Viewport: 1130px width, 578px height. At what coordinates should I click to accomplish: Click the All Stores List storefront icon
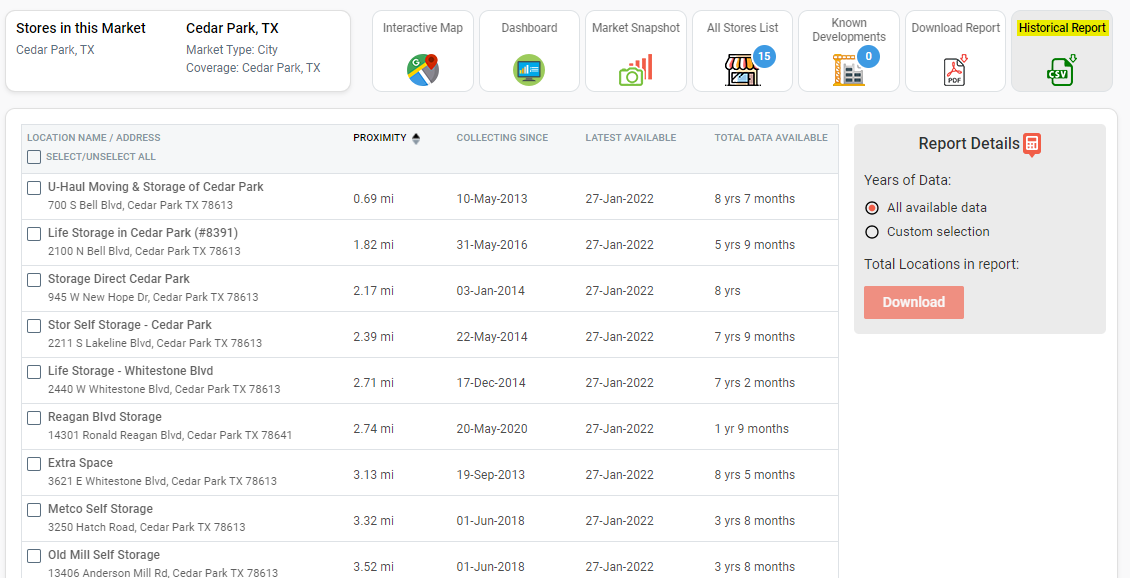(x=742, y=72)
